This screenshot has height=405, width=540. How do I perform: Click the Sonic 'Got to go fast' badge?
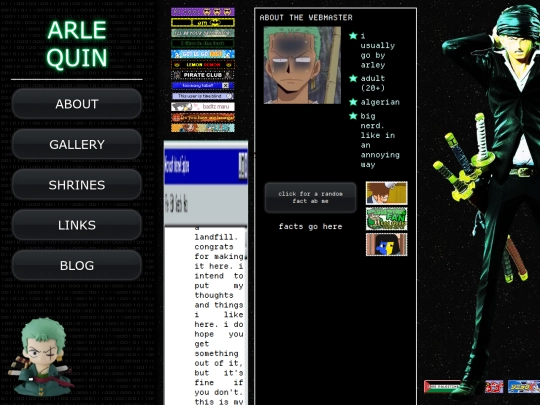point(203,54)
